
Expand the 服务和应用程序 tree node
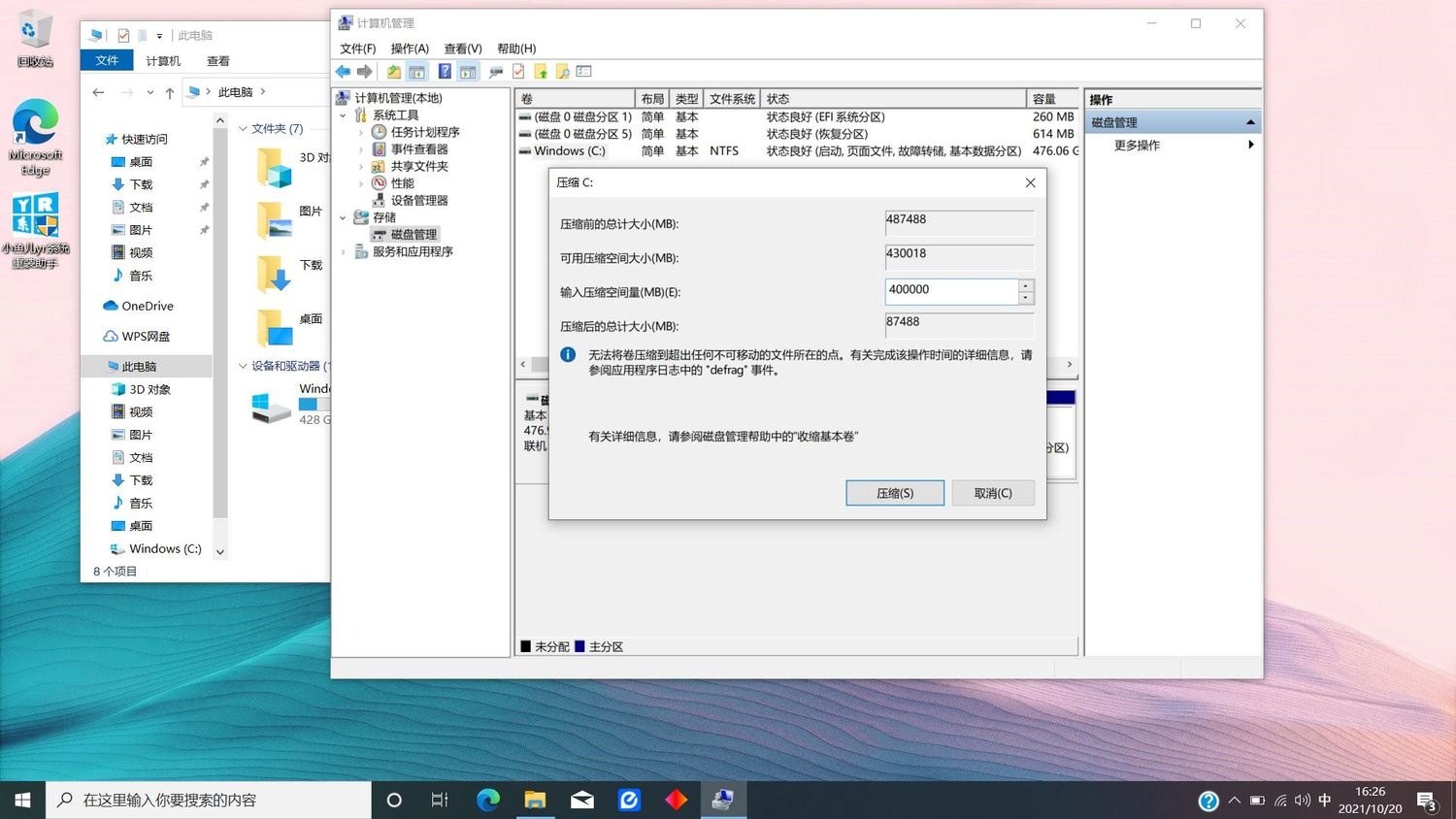343,251
